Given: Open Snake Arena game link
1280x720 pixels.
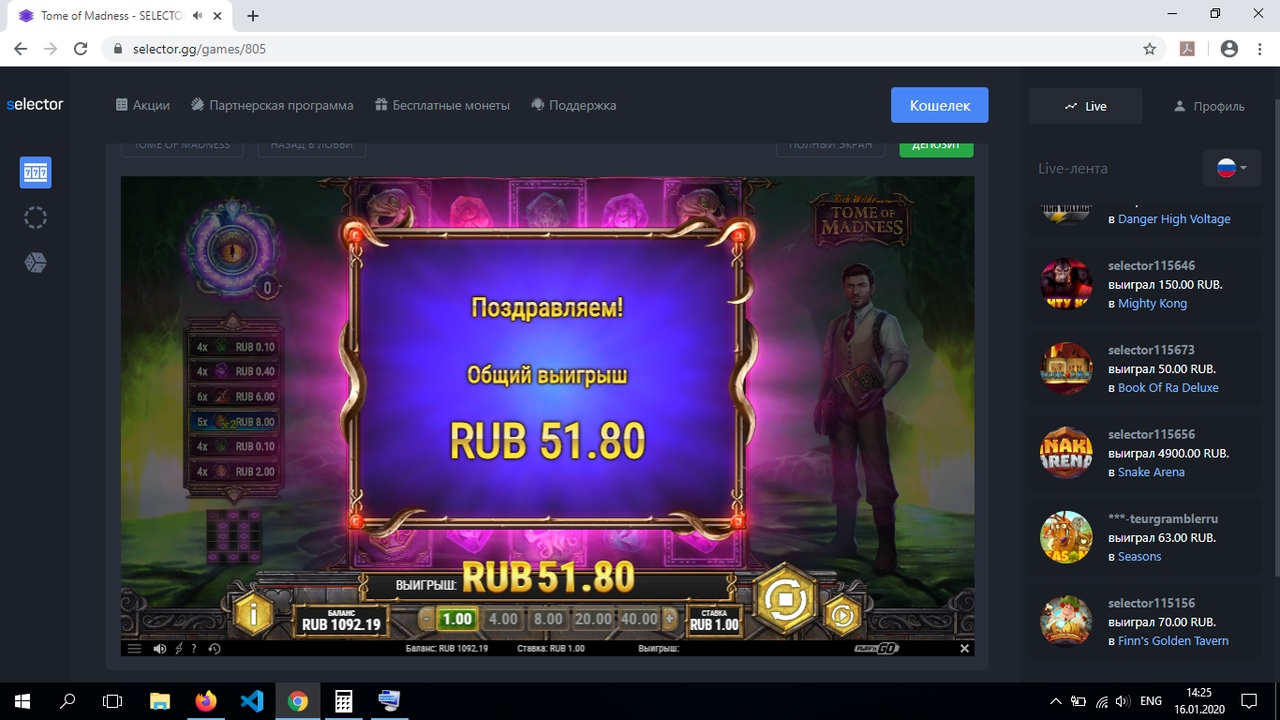Looking at the screenshot, I should click(1151, 472).
